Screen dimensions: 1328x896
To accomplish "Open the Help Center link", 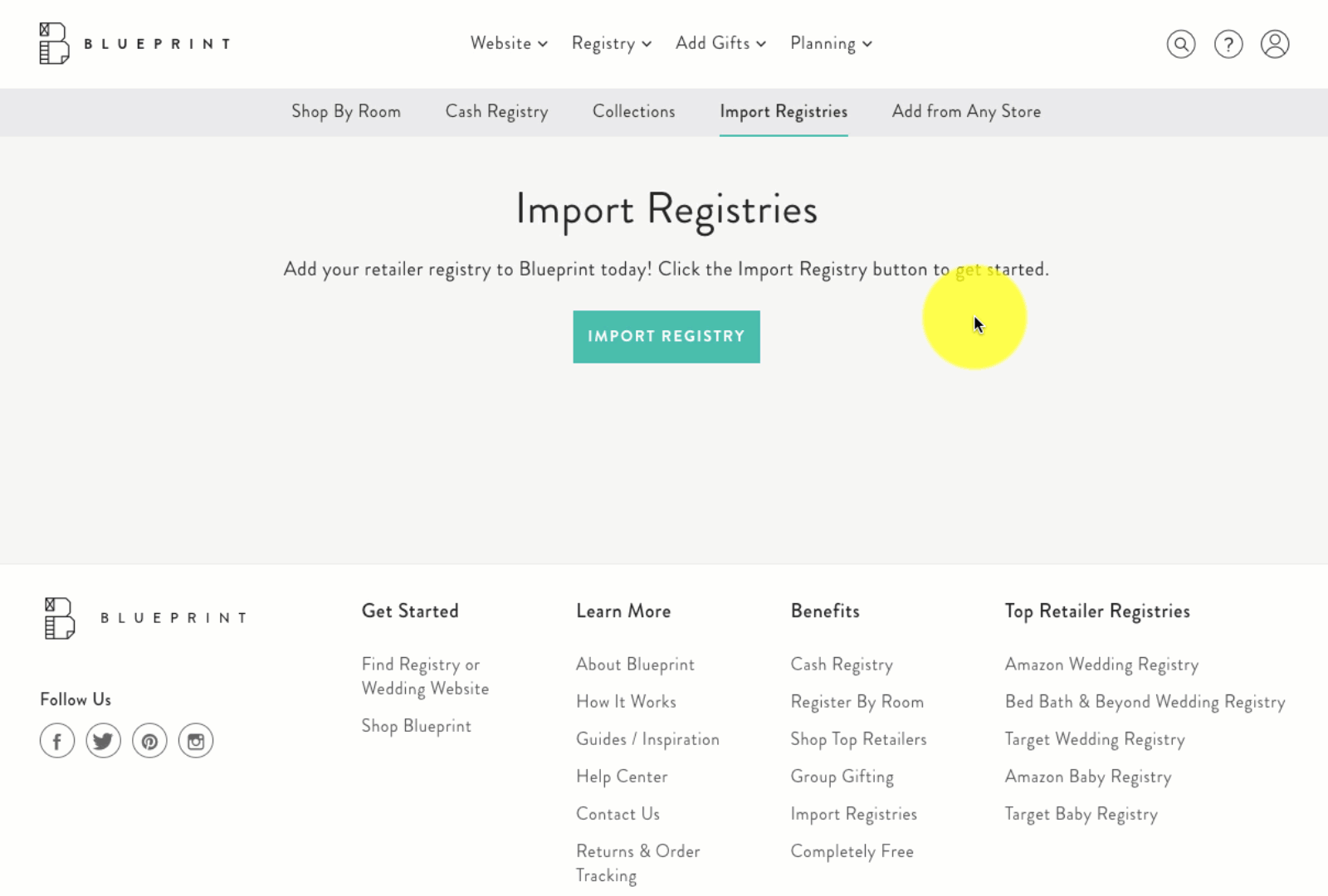I will point(622,777).
